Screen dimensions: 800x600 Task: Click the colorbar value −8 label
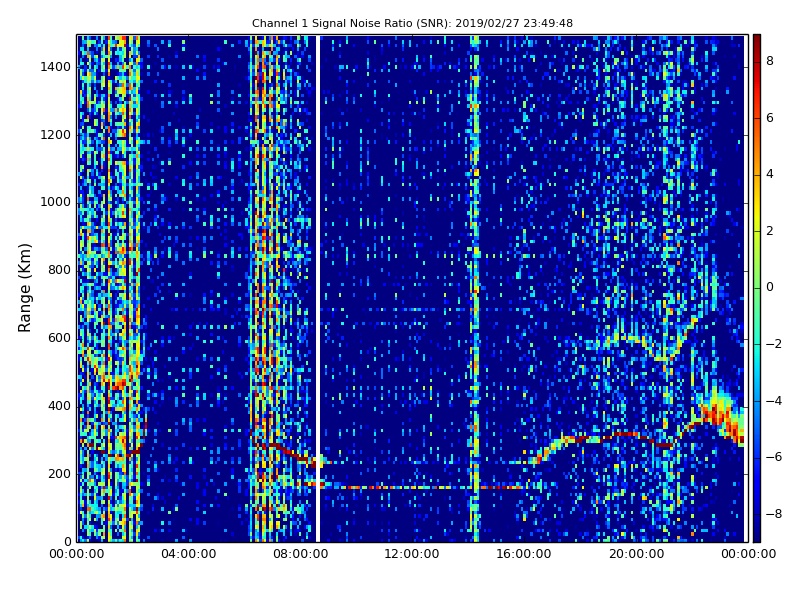coord(774,514)
